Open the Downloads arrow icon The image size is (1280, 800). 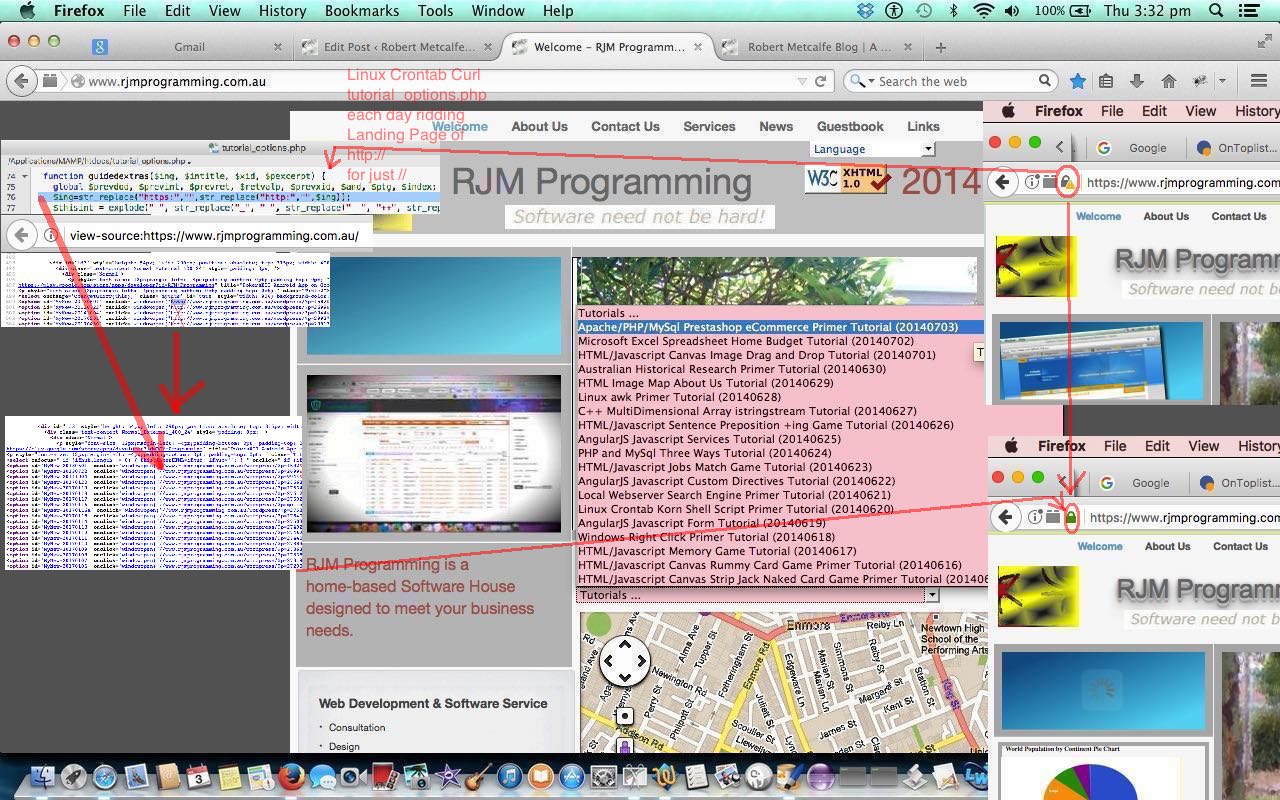(1137, 81)
